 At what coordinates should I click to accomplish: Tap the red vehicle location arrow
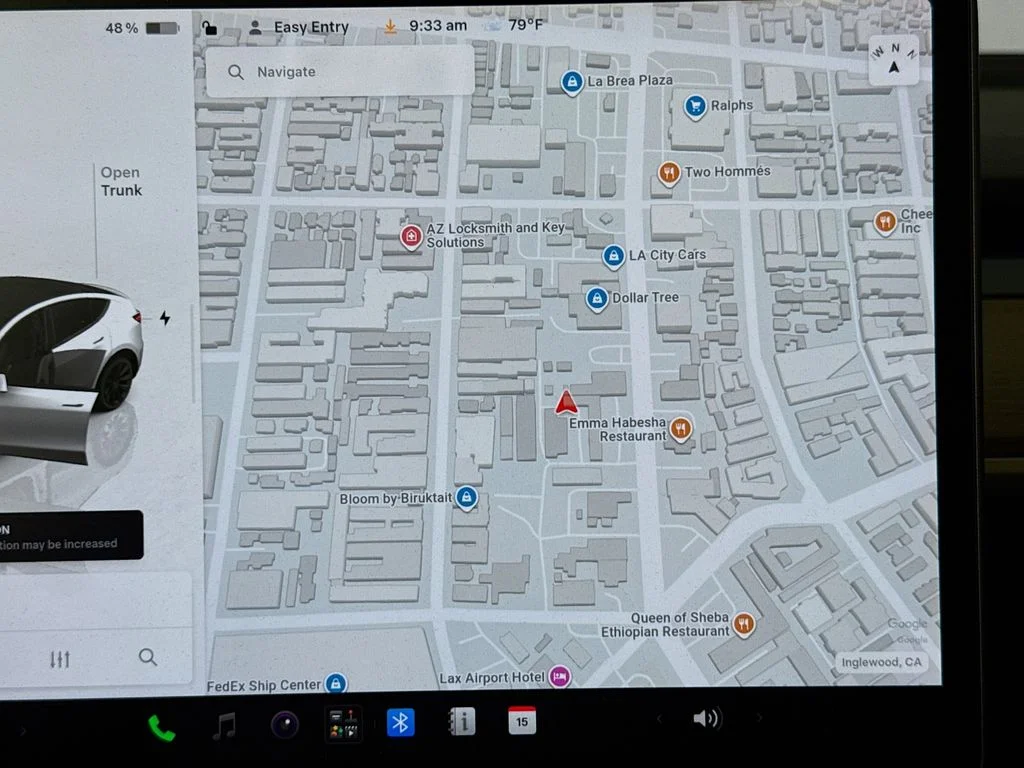point(566,402)
